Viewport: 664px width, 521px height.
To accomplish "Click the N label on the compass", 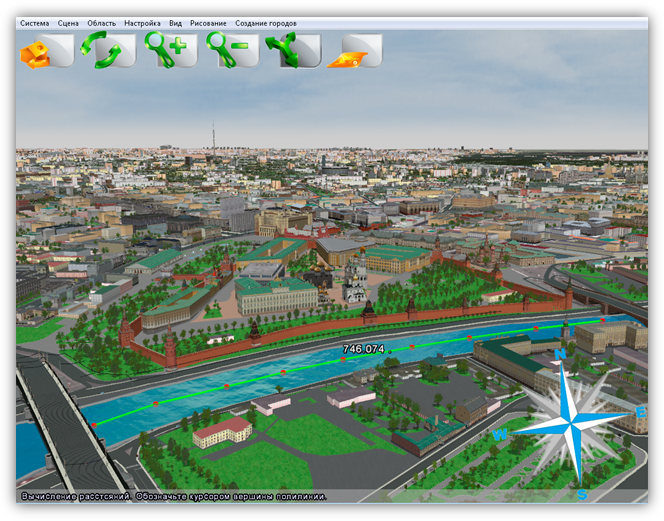I will (561, 354).
